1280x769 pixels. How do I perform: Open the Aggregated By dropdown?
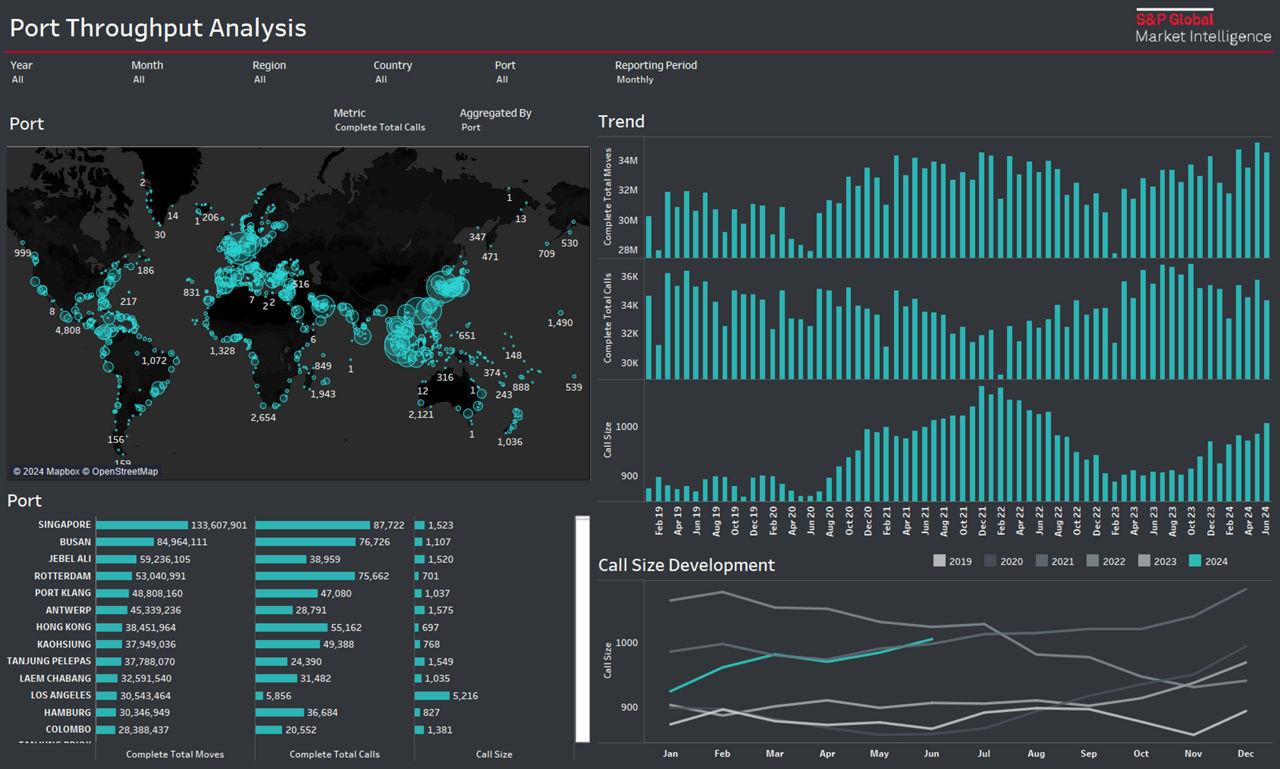[x=471, y=128]
